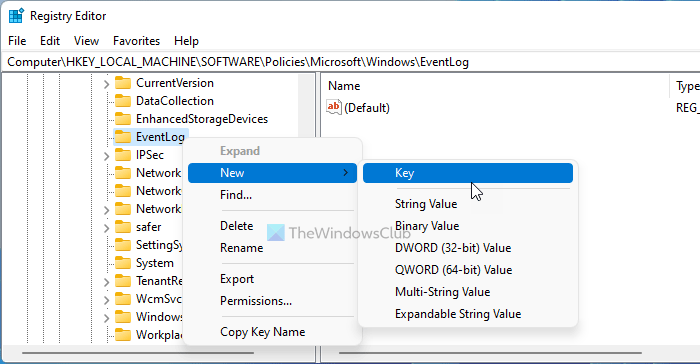Click the DataCollection folder icon

click(123, 101)
